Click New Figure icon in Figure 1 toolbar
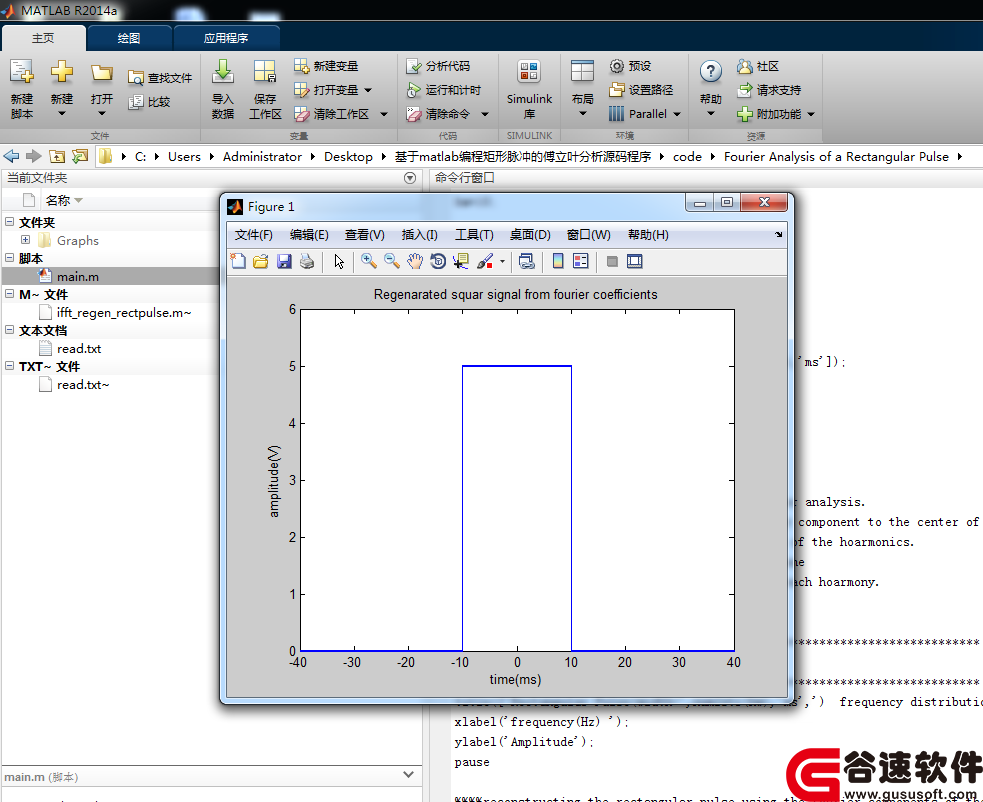Viewport: 983px width, 802px height. pyautogui.click(x=238, y=261)
